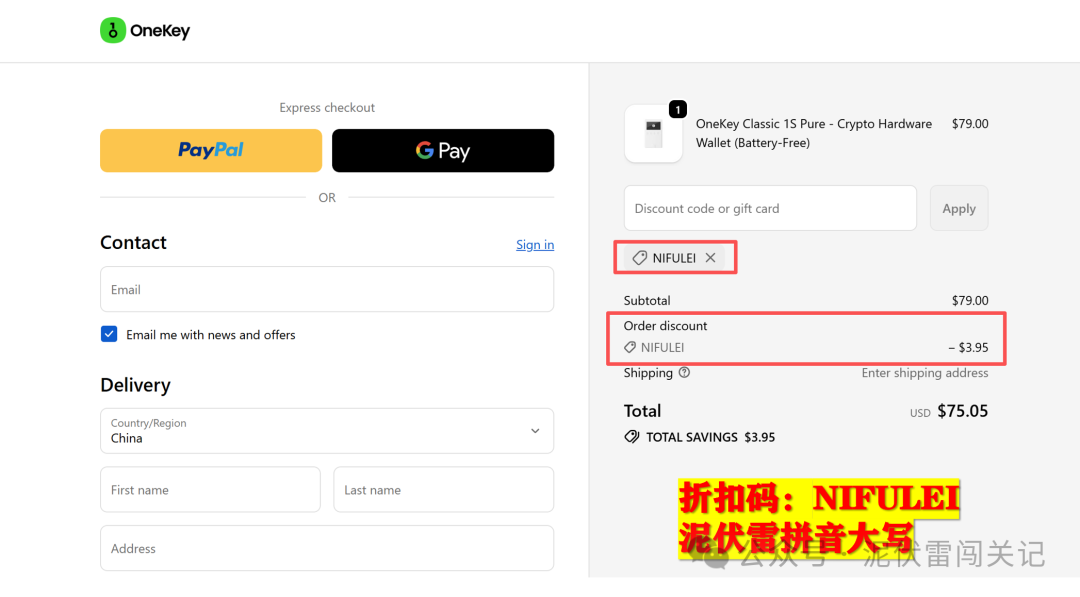Click the product name OneKey Classic 1S Pure
The height and width of the screenshot is (597, 1080).
[813, 133]
